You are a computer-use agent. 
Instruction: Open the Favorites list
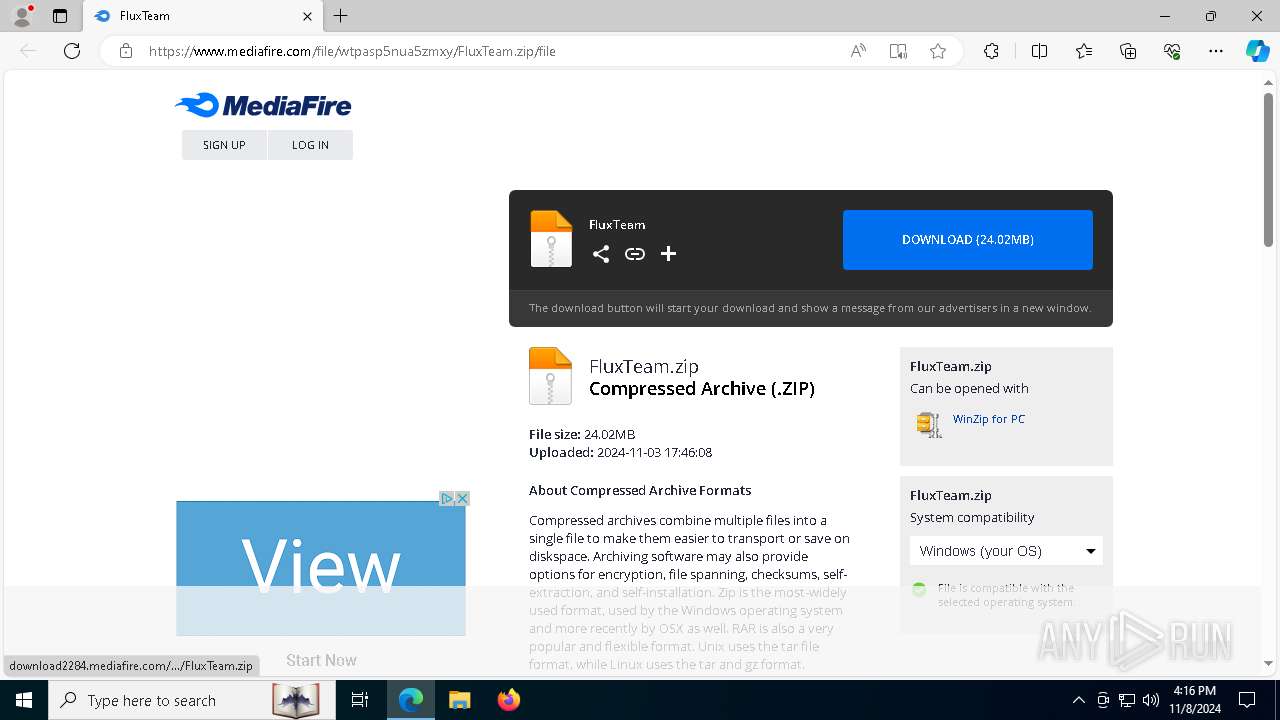pos(1084,51)
